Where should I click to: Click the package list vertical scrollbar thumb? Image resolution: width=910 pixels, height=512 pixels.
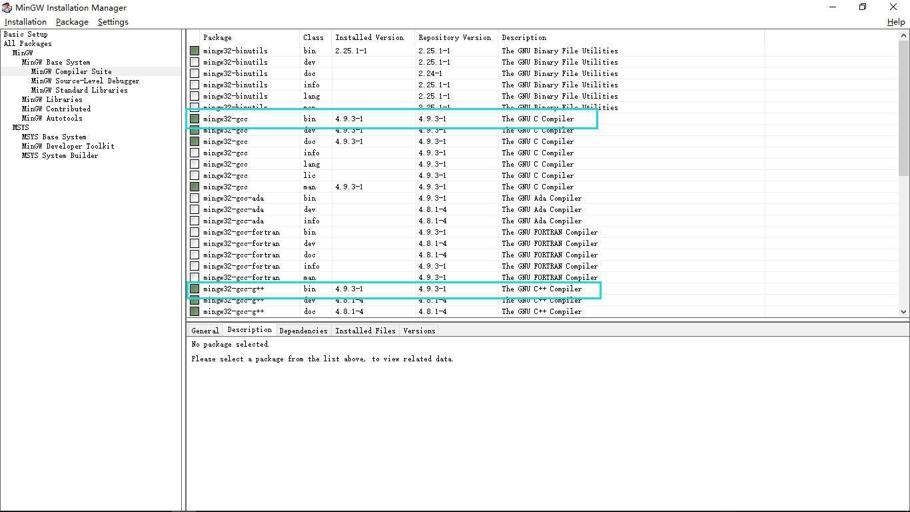click(904, 108)
